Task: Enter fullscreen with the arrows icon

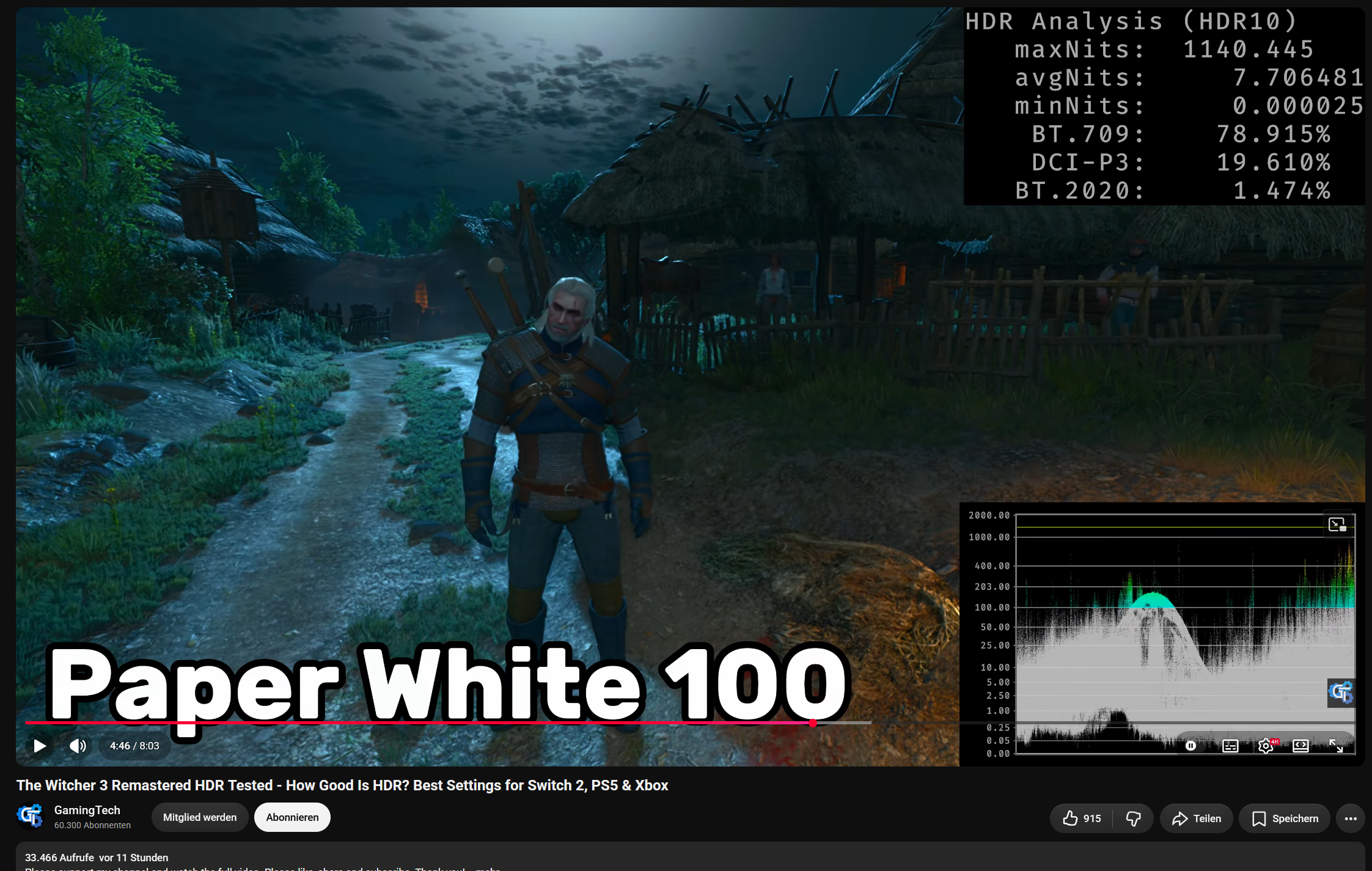Action: coord(1337,746)
